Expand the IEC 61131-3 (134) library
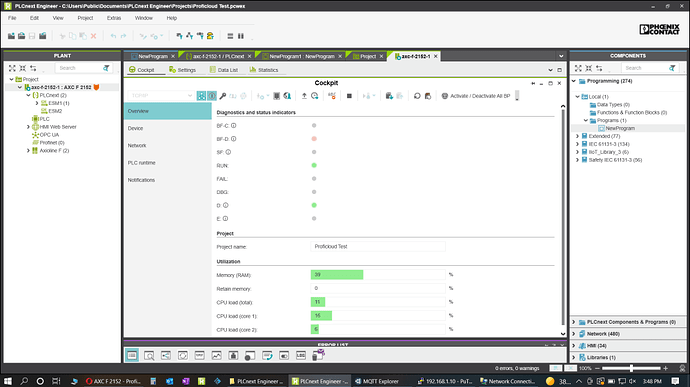Image resolution: width=690 pixels, height=387 pixels. point(578,144)
